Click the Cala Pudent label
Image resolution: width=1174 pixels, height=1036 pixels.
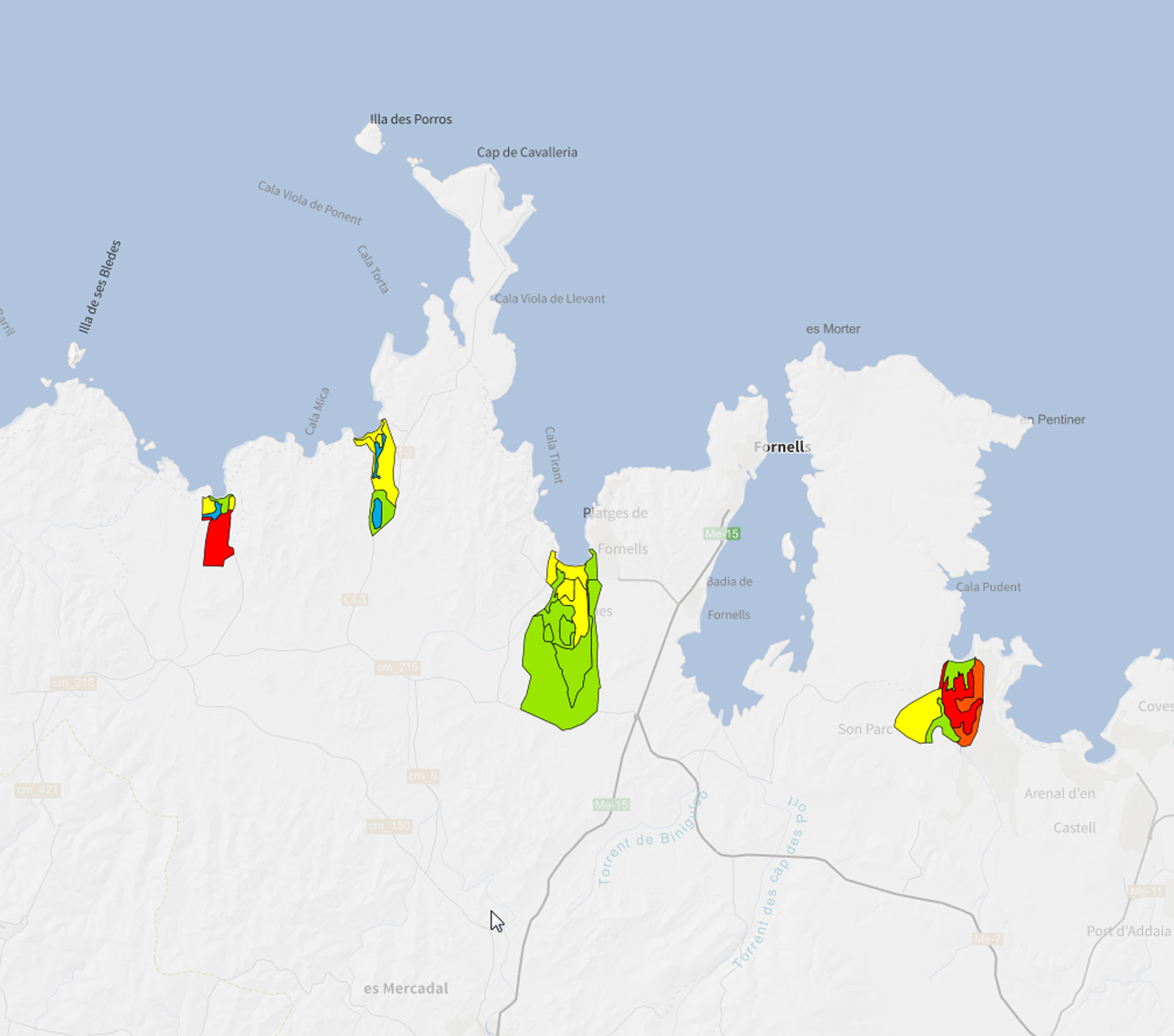989,587
